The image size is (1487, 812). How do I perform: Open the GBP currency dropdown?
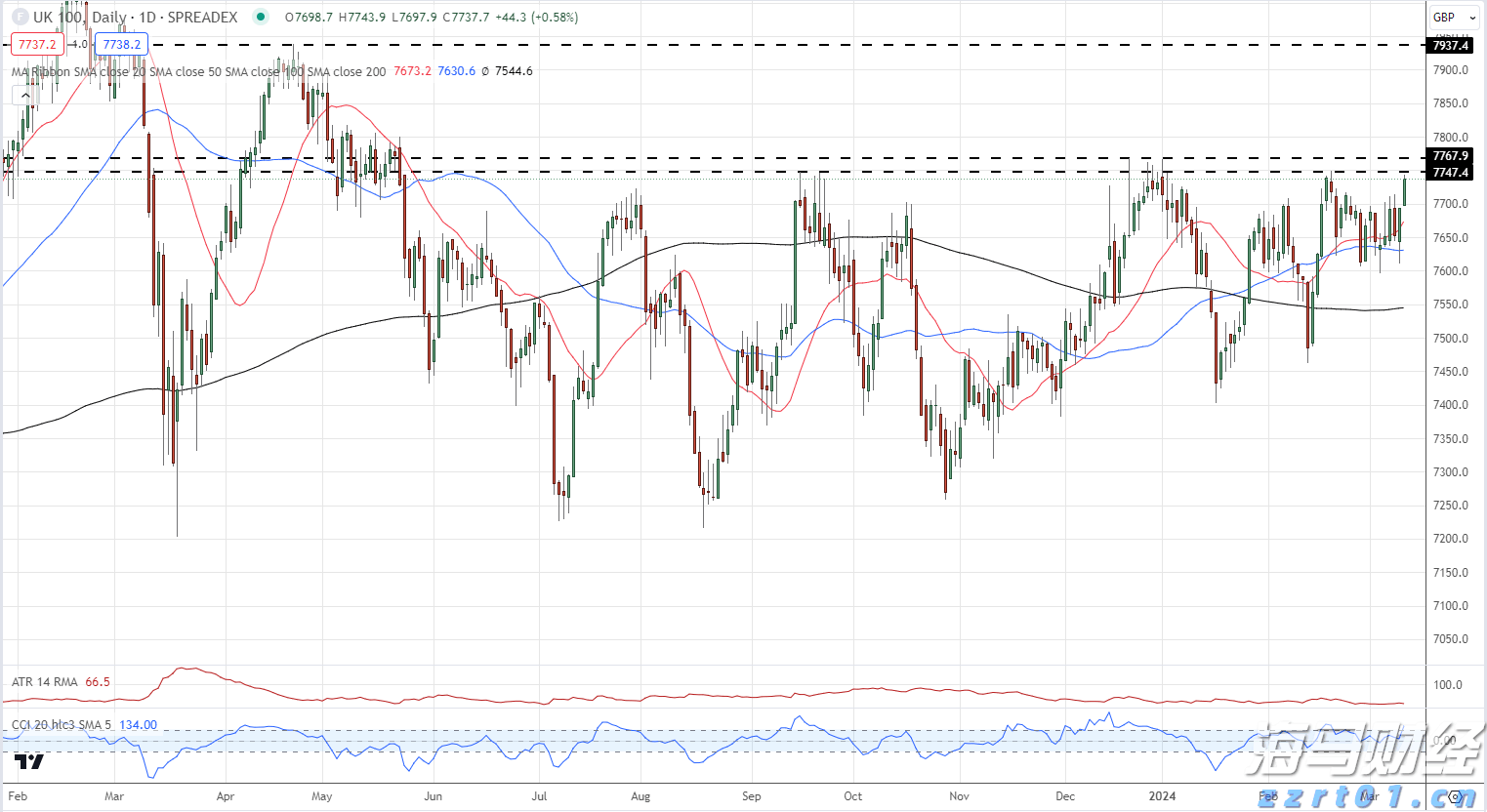pyautogui.click(x=1453, y=18)
